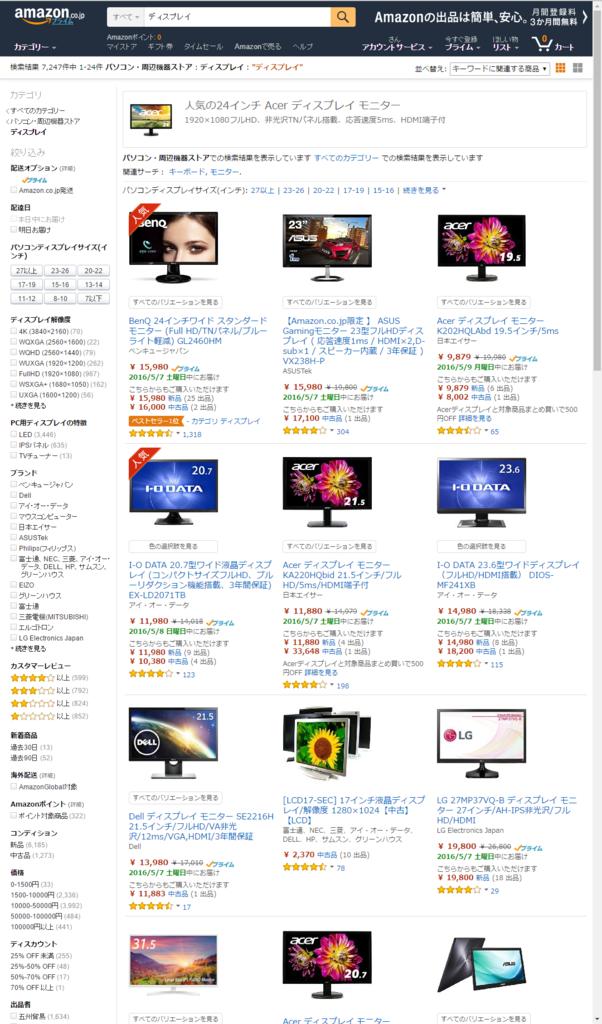Select the 27以上 size button in sidebar

[26, 271]
